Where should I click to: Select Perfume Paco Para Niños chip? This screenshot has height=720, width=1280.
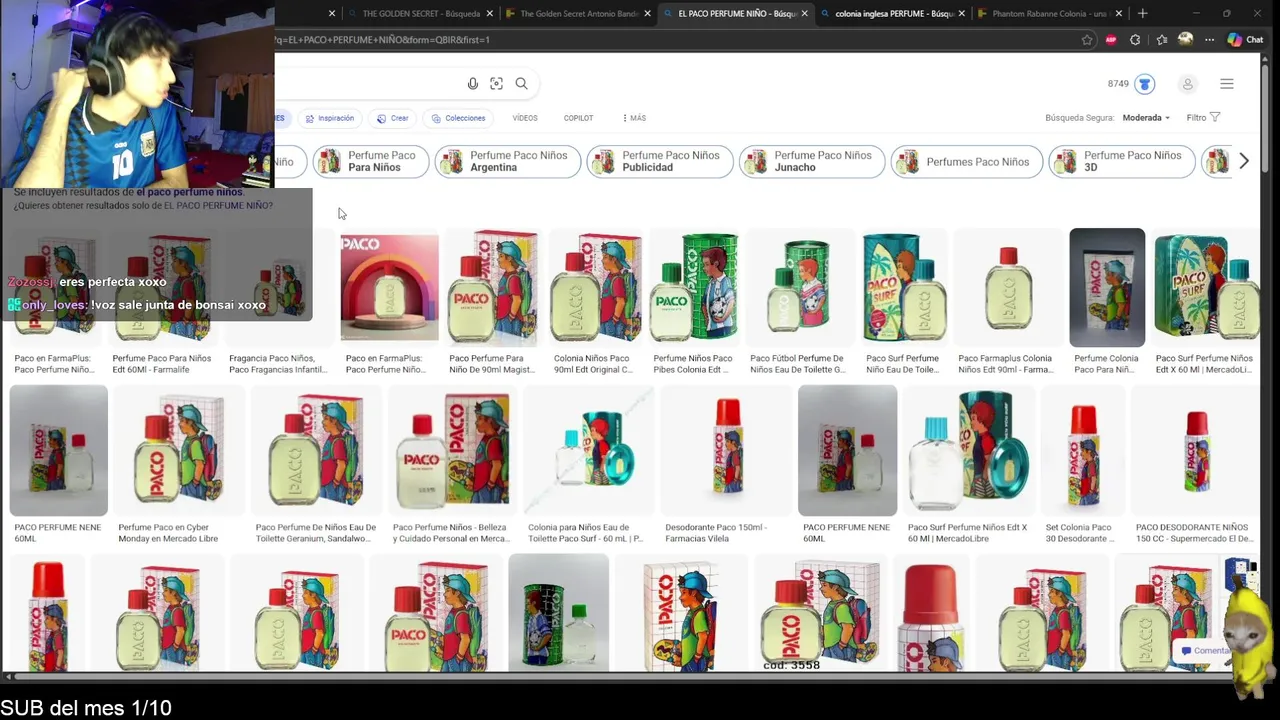point(371,161)
